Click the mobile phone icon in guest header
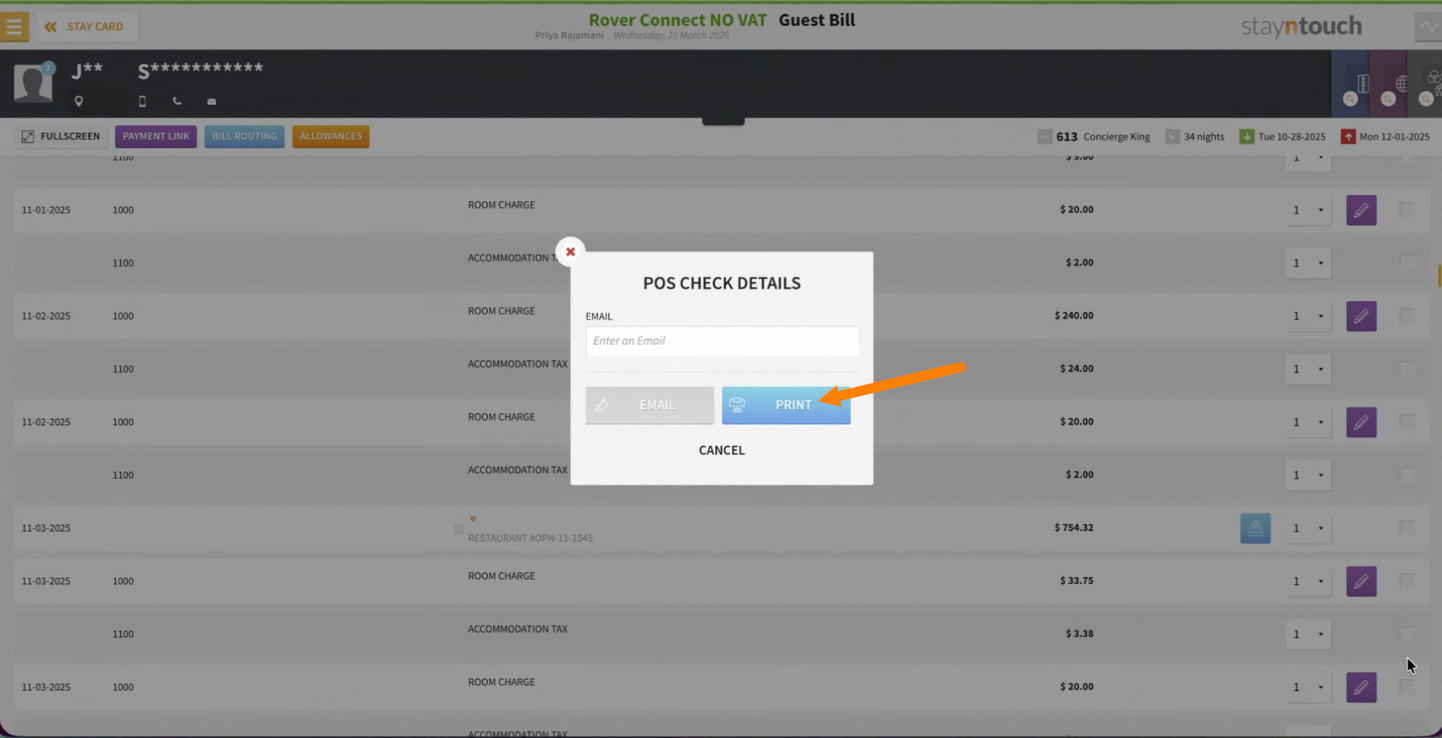 (142, 101)
